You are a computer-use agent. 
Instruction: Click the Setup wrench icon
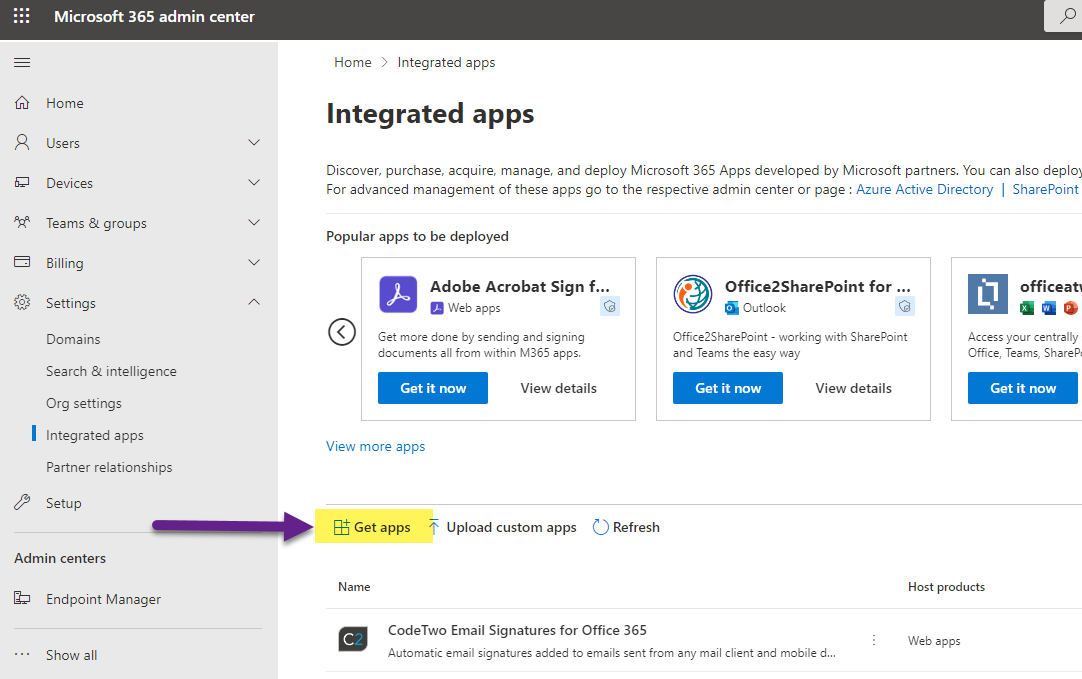(22, 502)
